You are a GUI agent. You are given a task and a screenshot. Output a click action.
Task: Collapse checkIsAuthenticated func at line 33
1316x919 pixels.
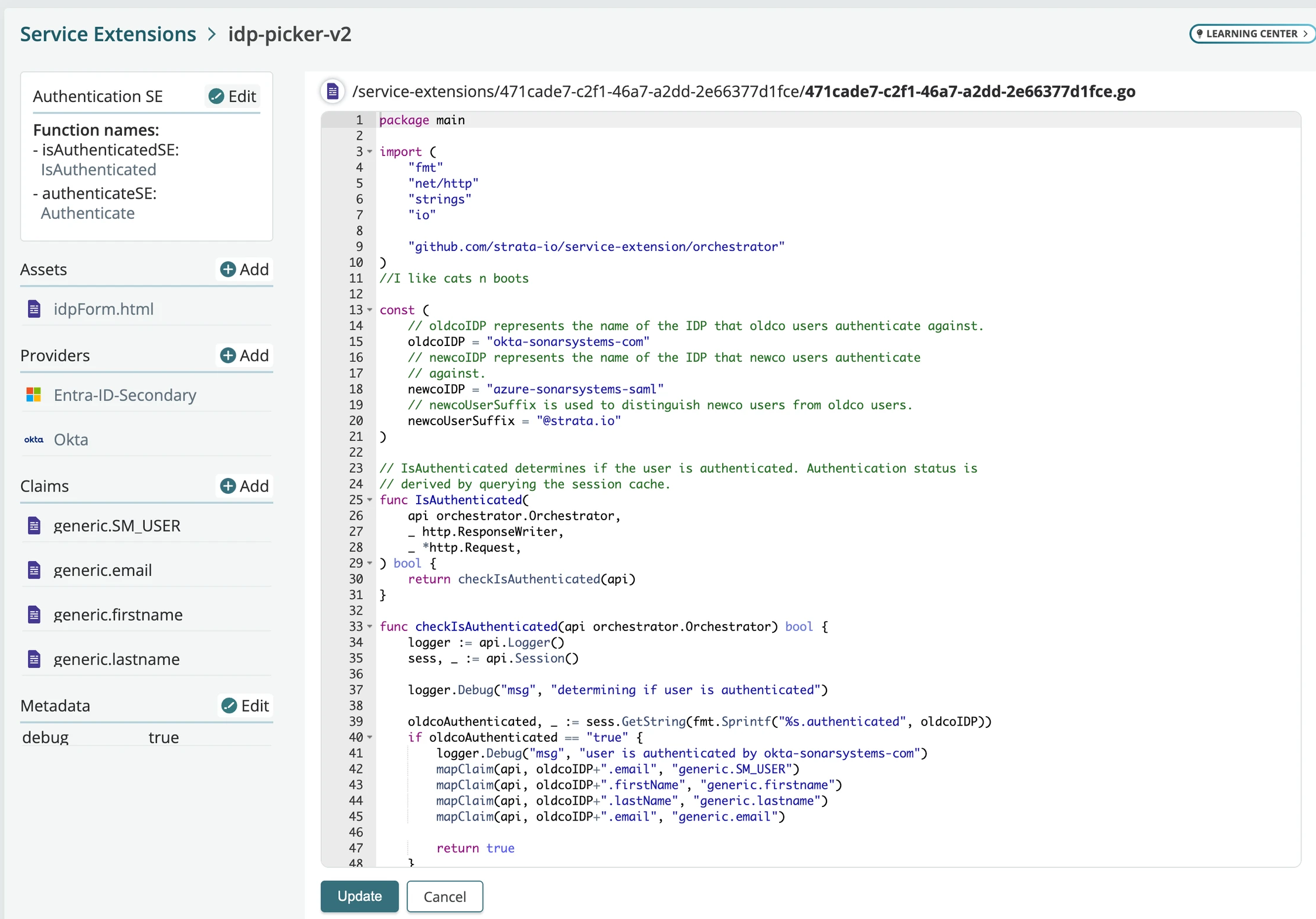click(370, 626)
